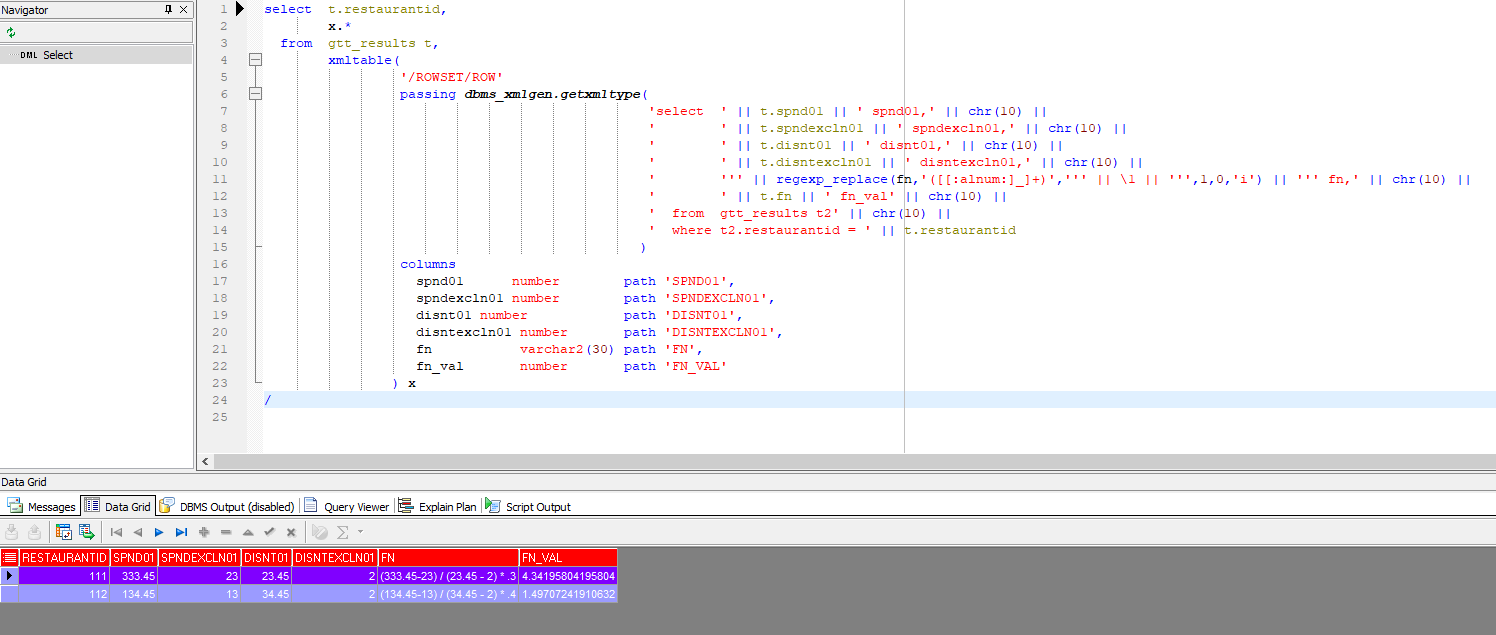Go to the next record in grid
Screen dimensions: 1496x635
click(x=159, y=532)
